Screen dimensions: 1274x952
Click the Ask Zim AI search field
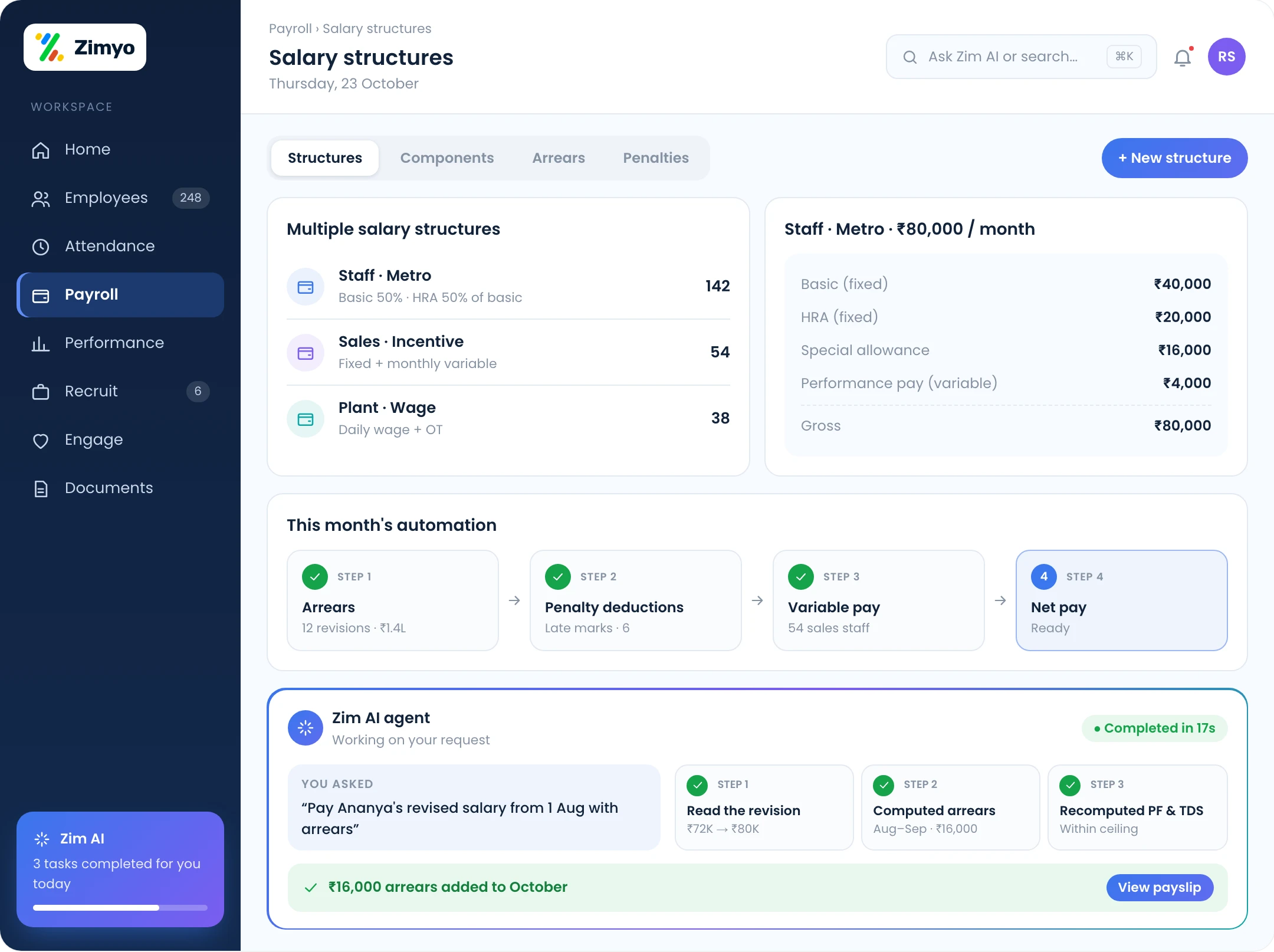coord(1021,57)
